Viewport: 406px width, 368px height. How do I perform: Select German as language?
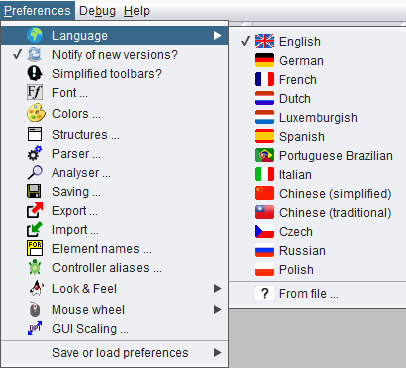point(318,60)
